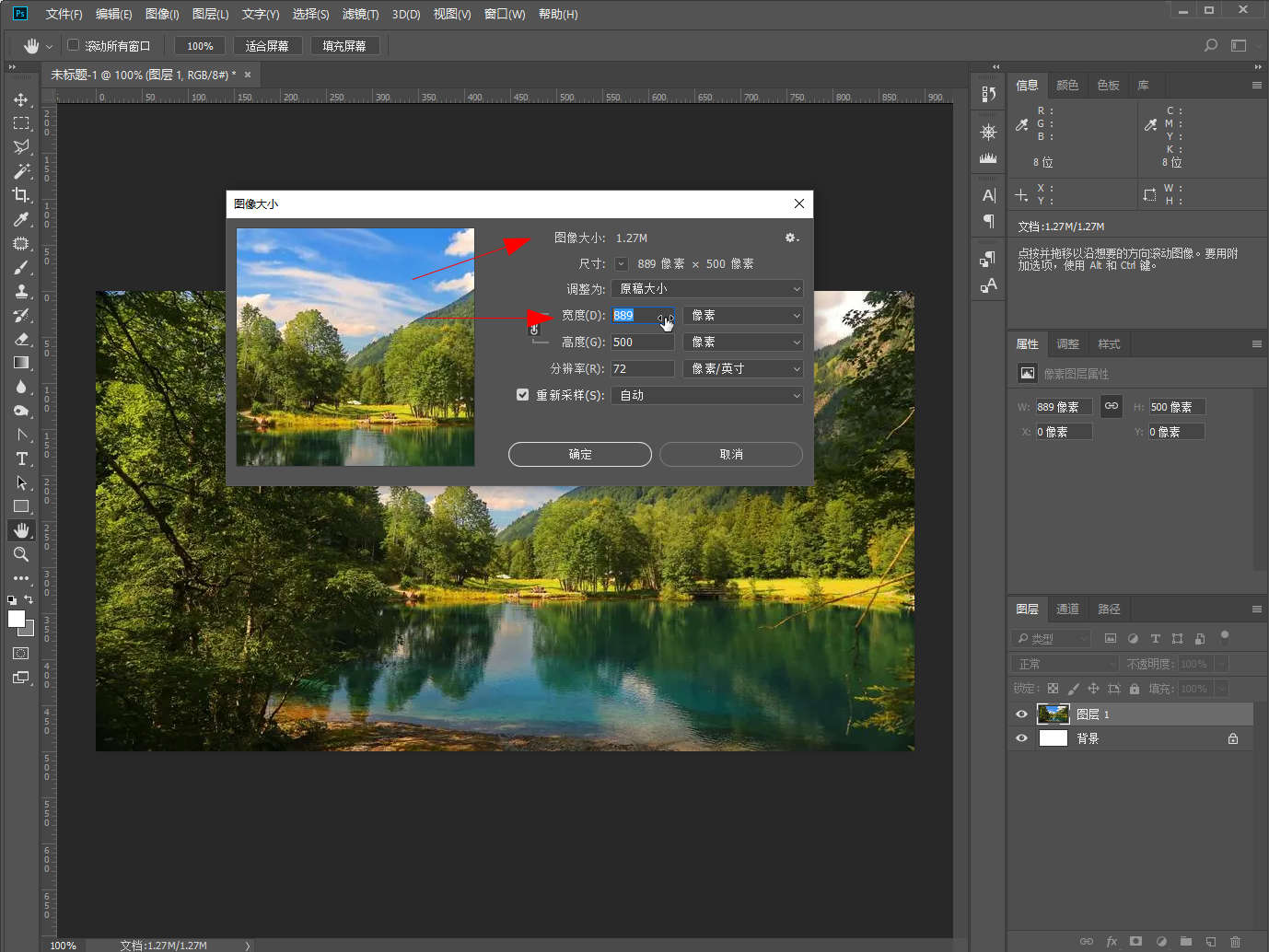
Task: Click the 取消 button
Action: [x=730, y=455]
